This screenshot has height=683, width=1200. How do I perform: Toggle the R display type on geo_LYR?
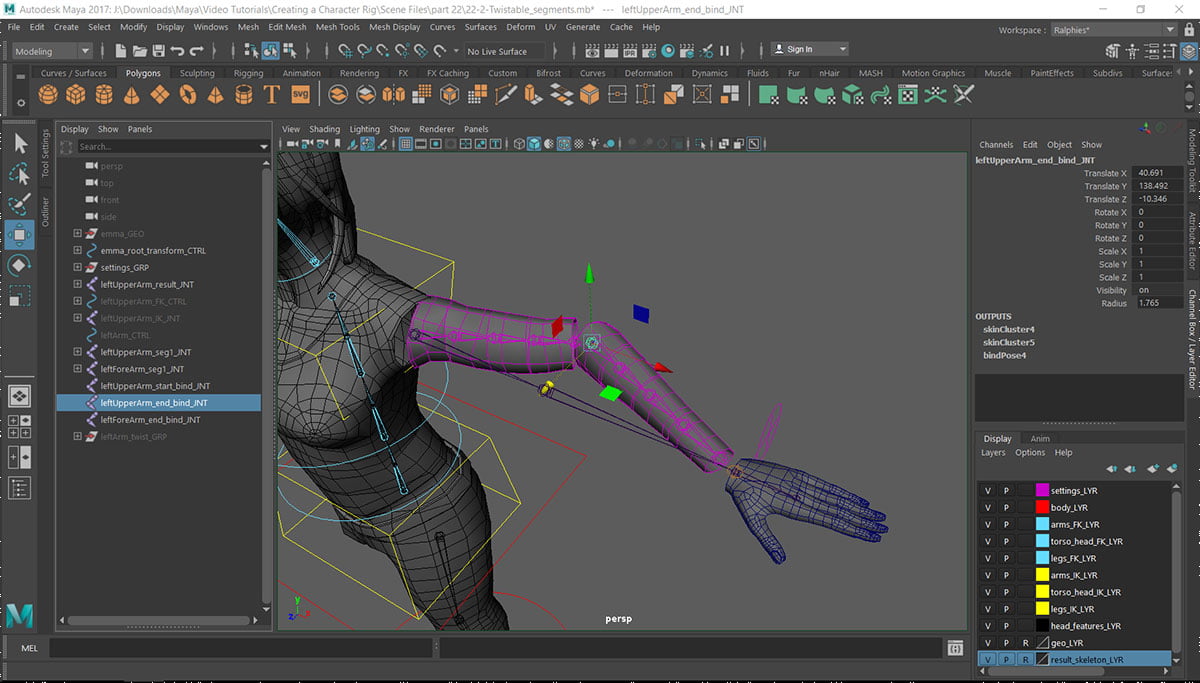(x=1025, y=643)
